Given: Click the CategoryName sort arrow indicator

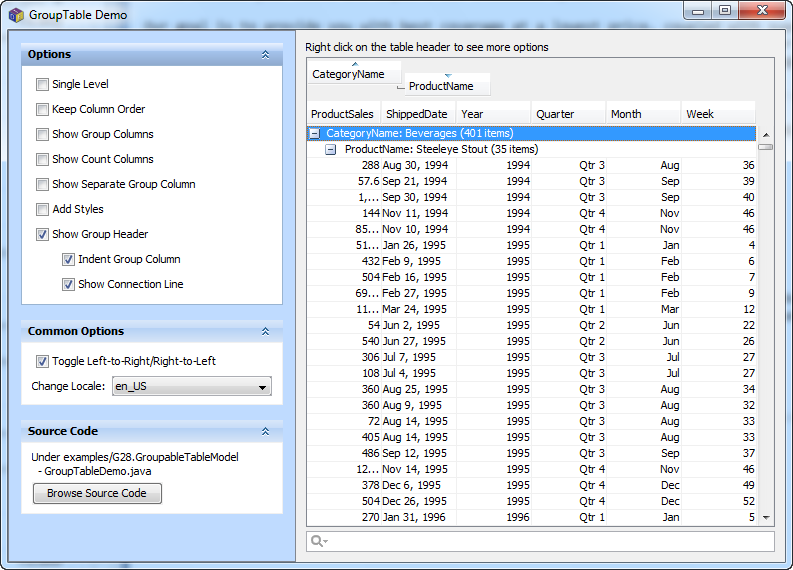Looking at the screenshot, I should [355, 64].
